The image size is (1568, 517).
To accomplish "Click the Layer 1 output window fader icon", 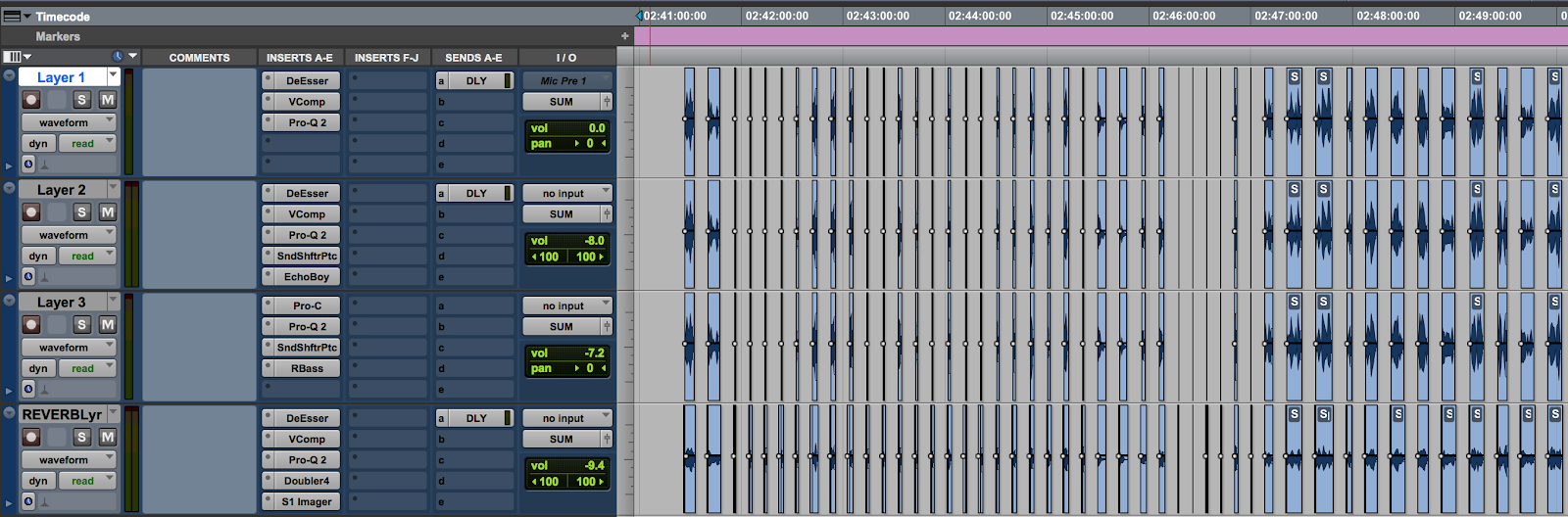I will pos(607,102).
